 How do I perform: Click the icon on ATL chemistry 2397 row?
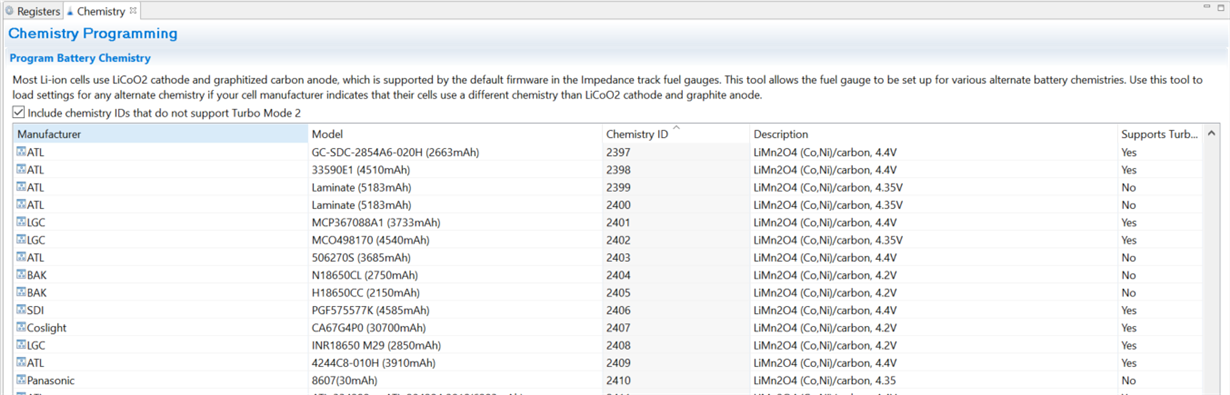coord(21,152)
